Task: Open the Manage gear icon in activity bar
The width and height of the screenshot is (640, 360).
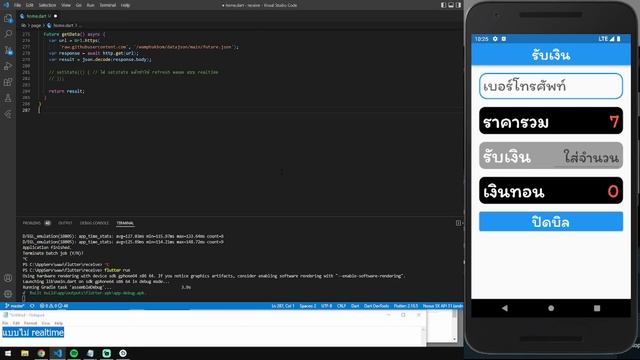Action: tap(8, 294)
